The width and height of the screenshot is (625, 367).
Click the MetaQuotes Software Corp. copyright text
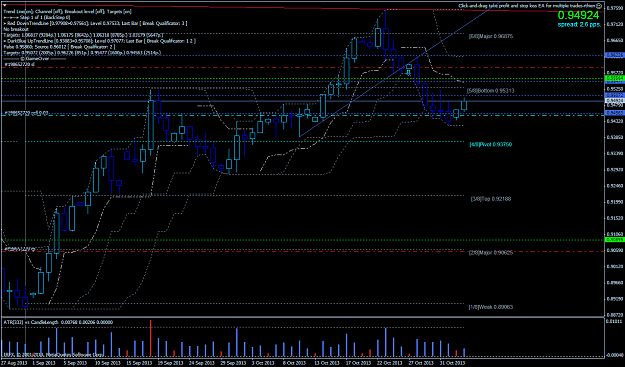click(53, 354)
